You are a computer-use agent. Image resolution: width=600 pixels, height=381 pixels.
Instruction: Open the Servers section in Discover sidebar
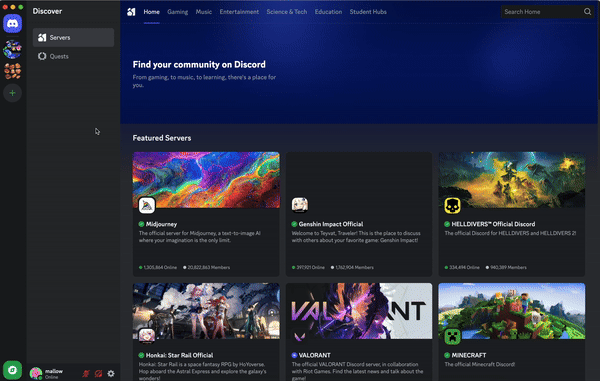click(73, 37)
